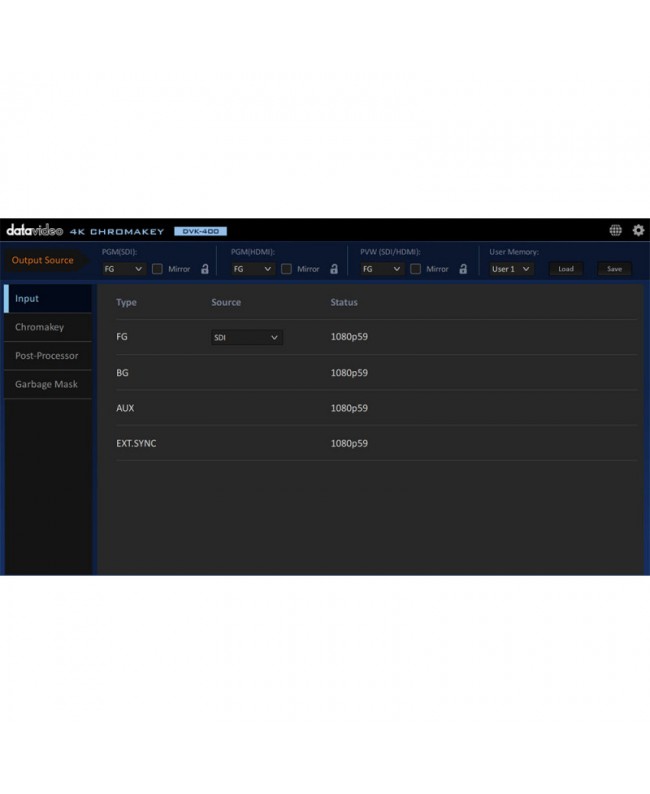Enable Mirror checkbox for PVW (SDI/HDMI)

(416, 269)
